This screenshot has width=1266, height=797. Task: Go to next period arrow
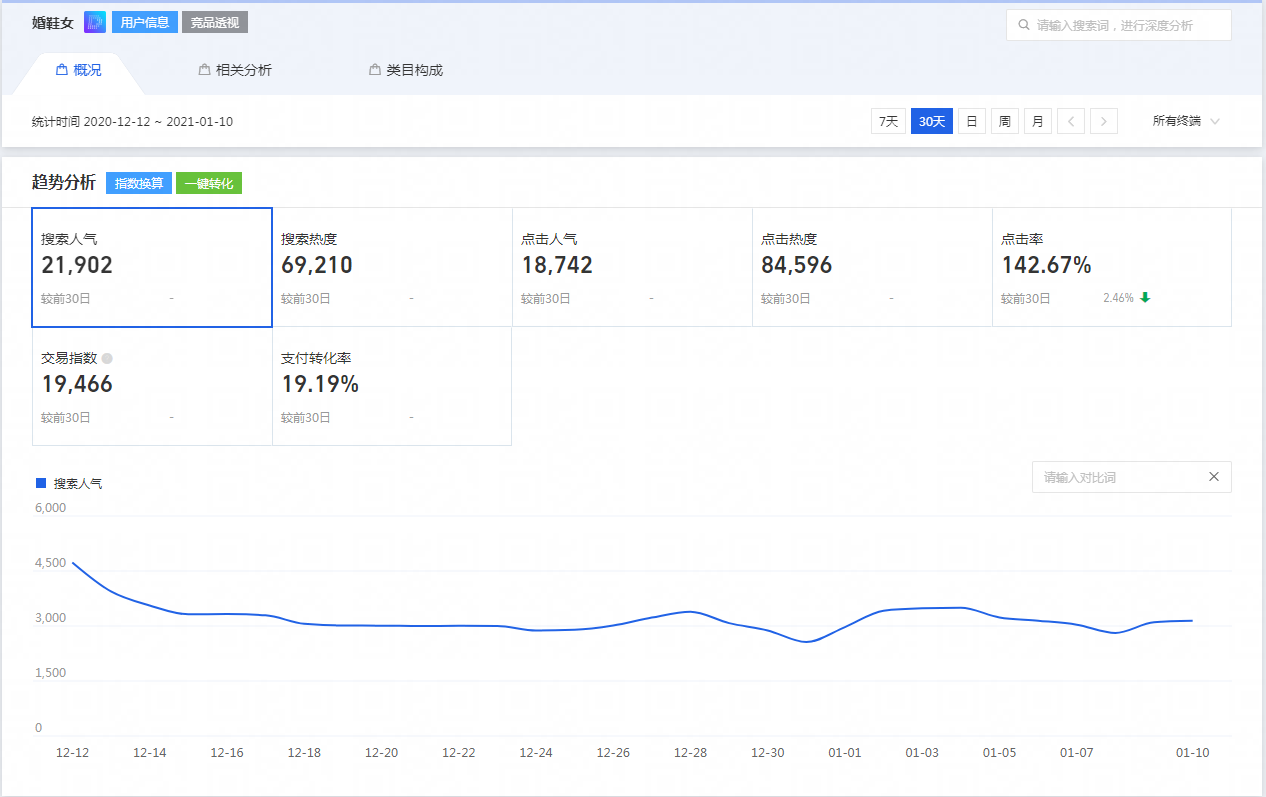tap(1104, 121)
